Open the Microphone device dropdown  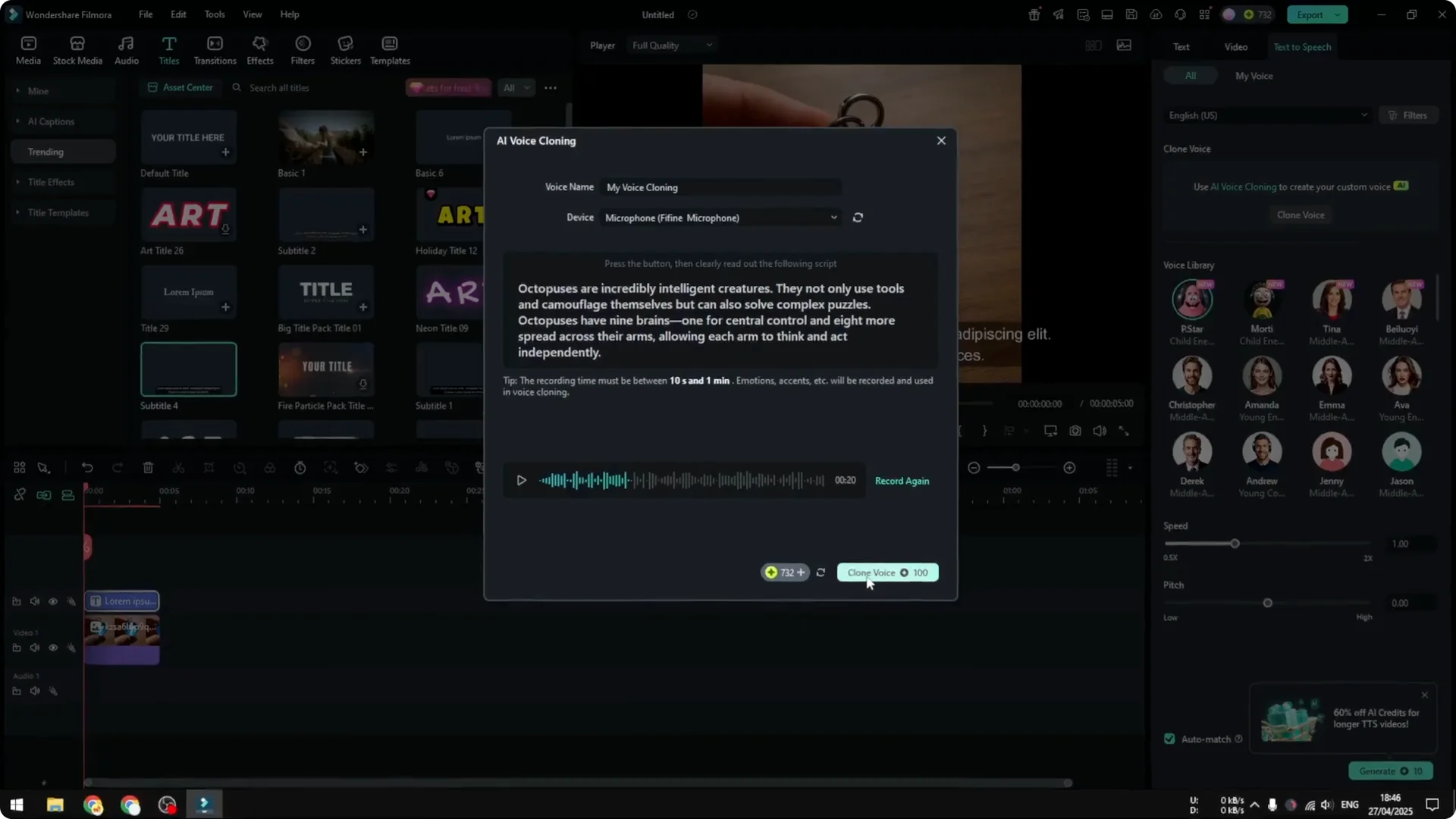(720, 218)
